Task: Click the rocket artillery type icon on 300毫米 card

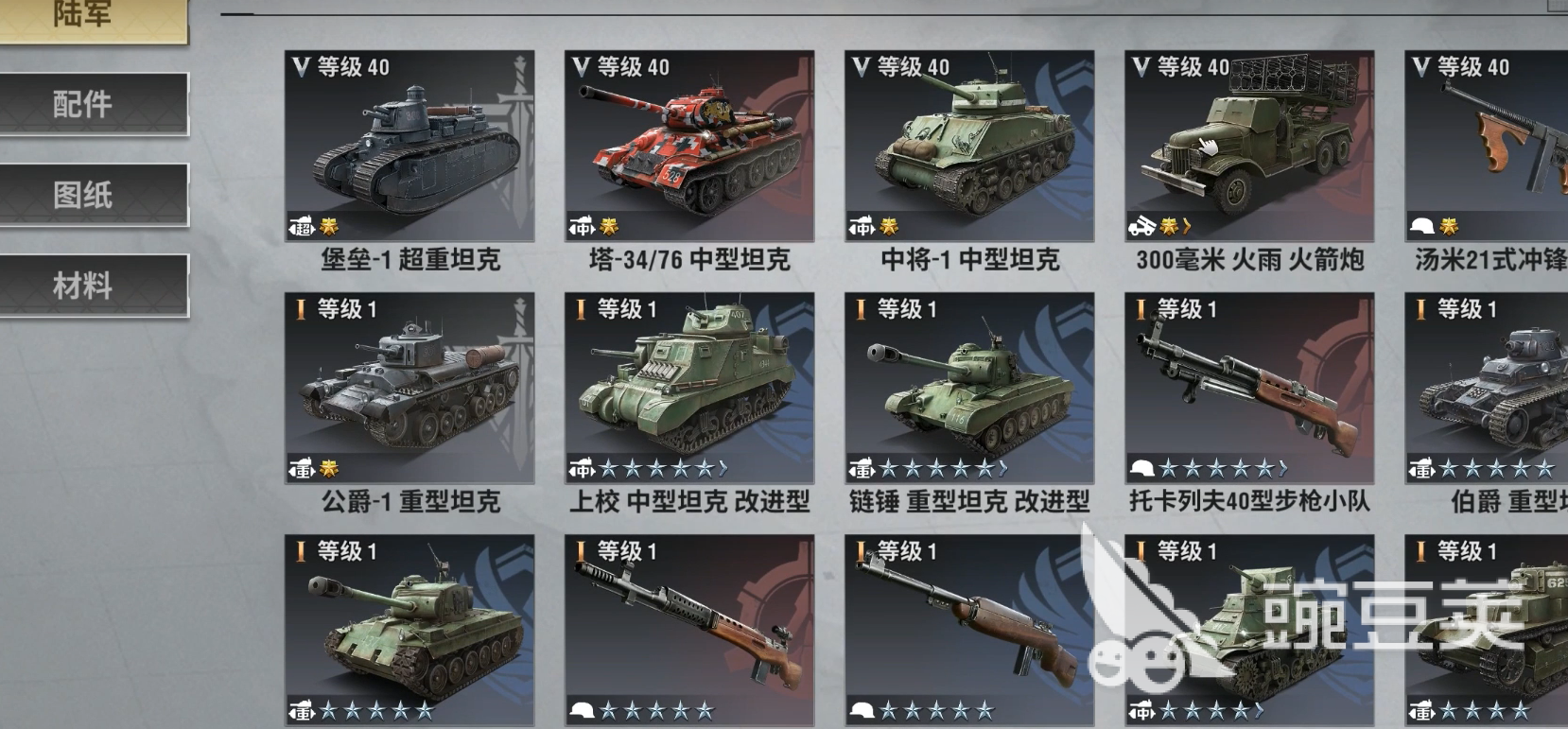Action: (1141, 227)
